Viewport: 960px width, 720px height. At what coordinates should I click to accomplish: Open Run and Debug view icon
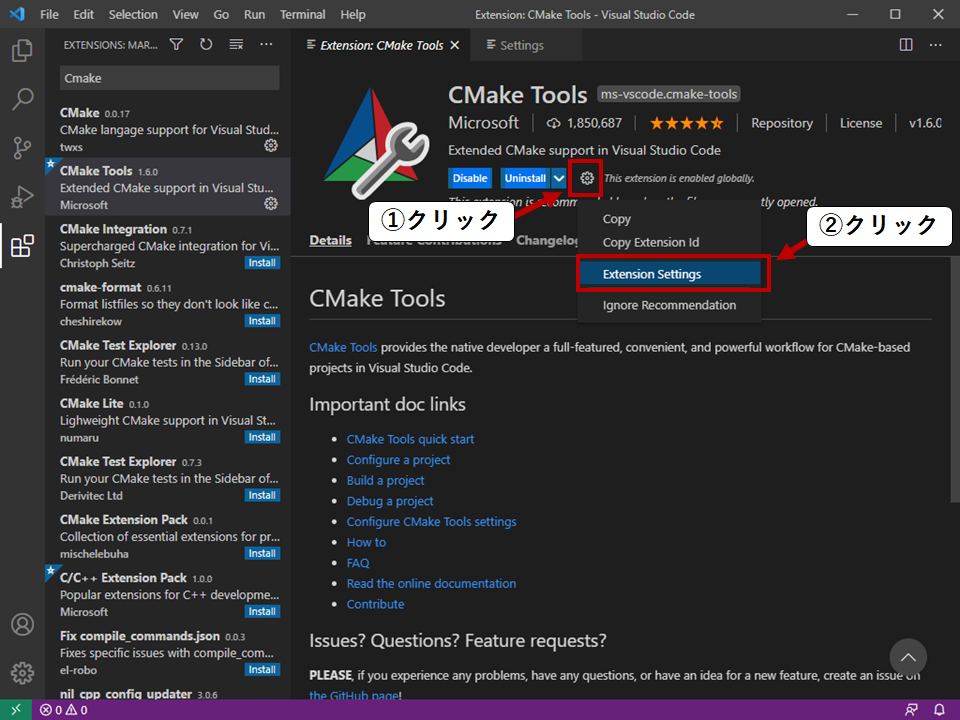[x=22, y=197]
